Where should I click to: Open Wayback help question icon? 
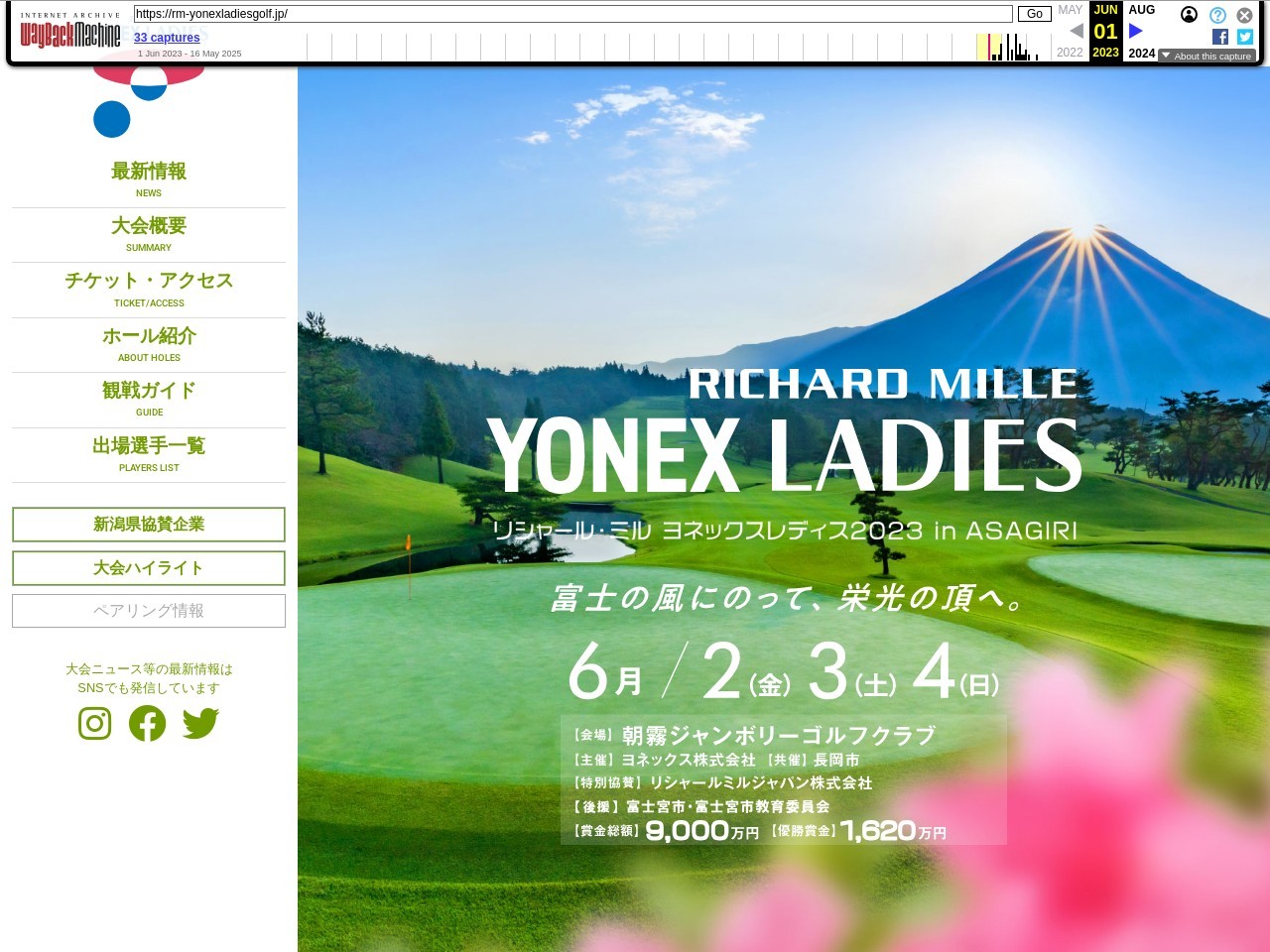1217,15
